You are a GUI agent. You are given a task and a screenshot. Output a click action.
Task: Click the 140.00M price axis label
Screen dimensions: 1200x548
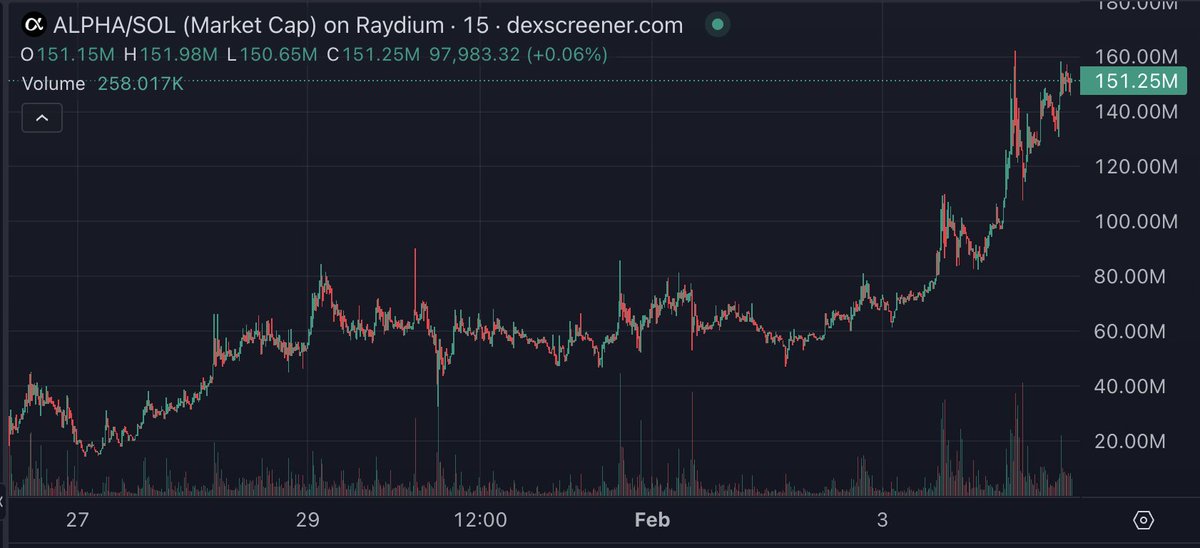[1136, 112]
